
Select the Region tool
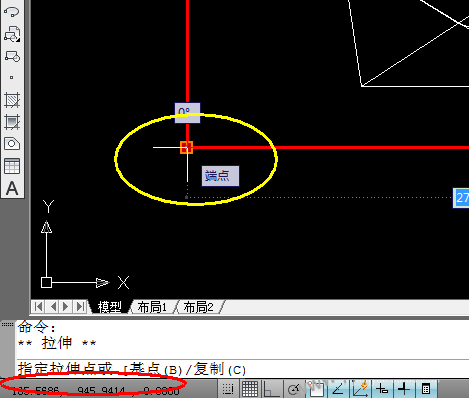(x=12, y=144)
